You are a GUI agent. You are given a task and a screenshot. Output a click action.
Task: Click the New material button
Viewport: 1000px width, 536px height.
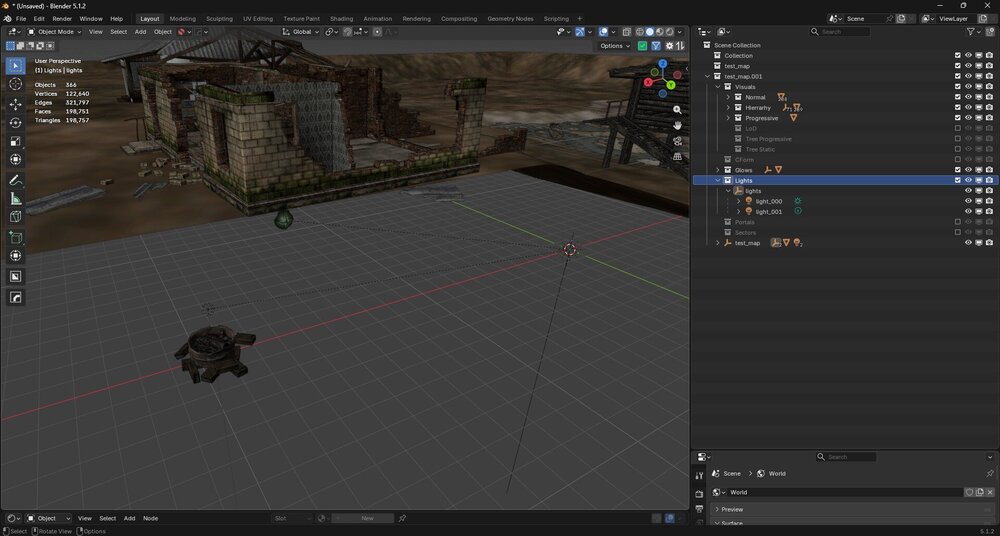367,519
